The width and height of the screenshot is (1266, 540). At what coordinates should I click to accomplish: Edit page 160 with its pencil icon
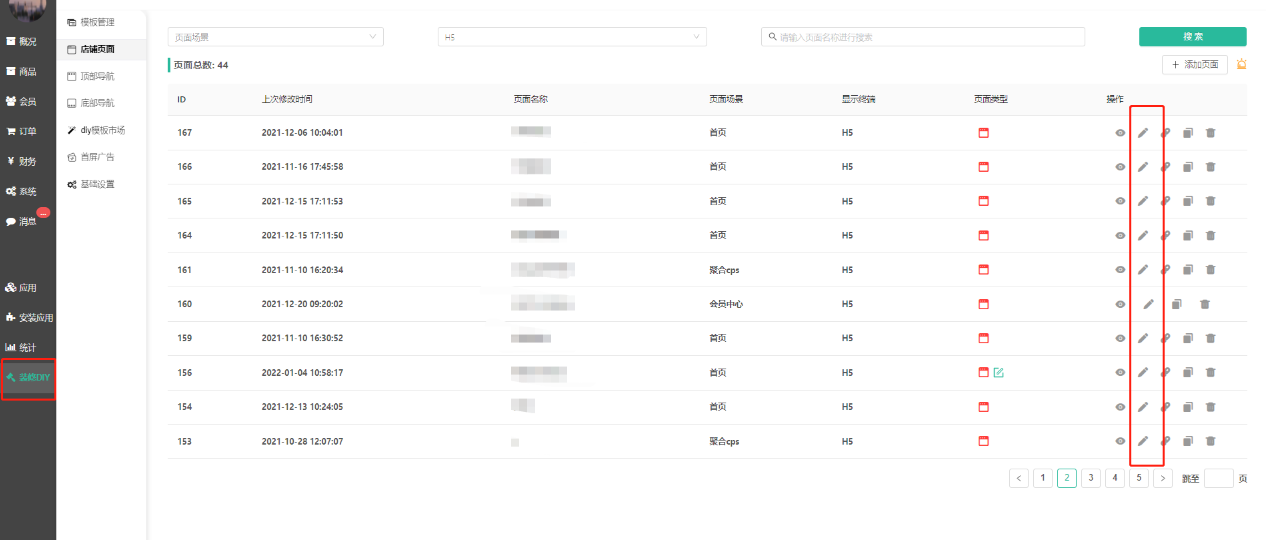(1149, 304)
